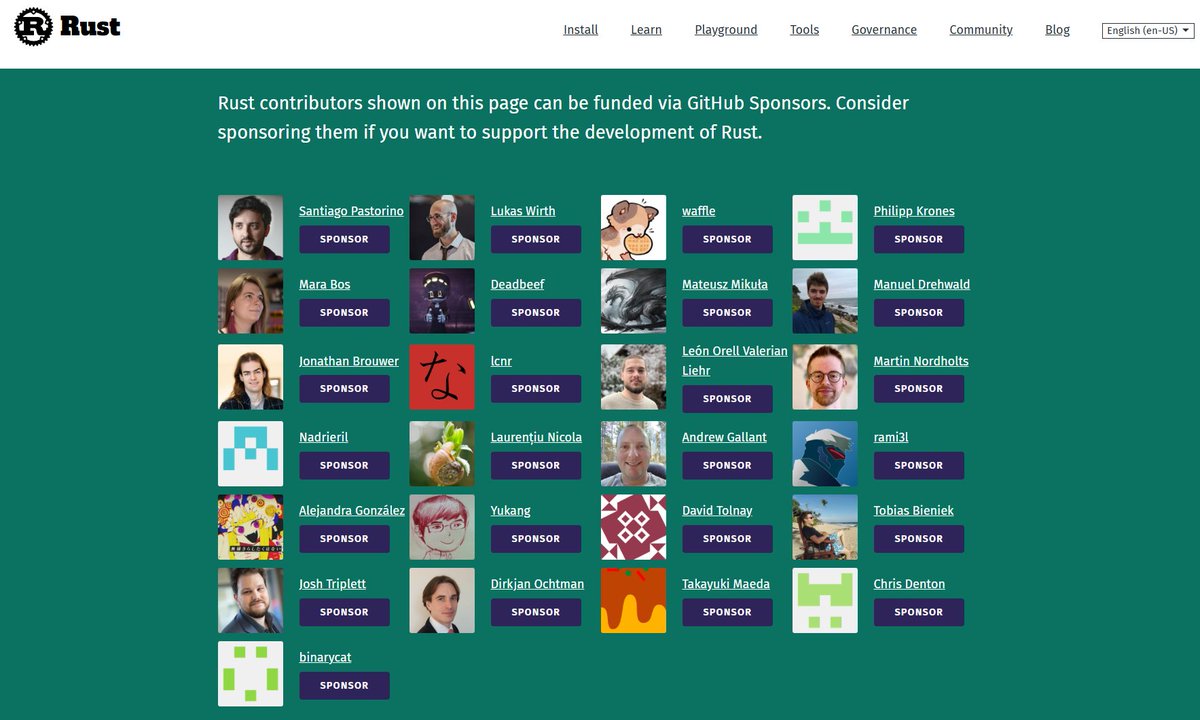This screenshot has width=1200, height=720.
Task: Click rami3l's blue avatar
Action: [825, 453]
